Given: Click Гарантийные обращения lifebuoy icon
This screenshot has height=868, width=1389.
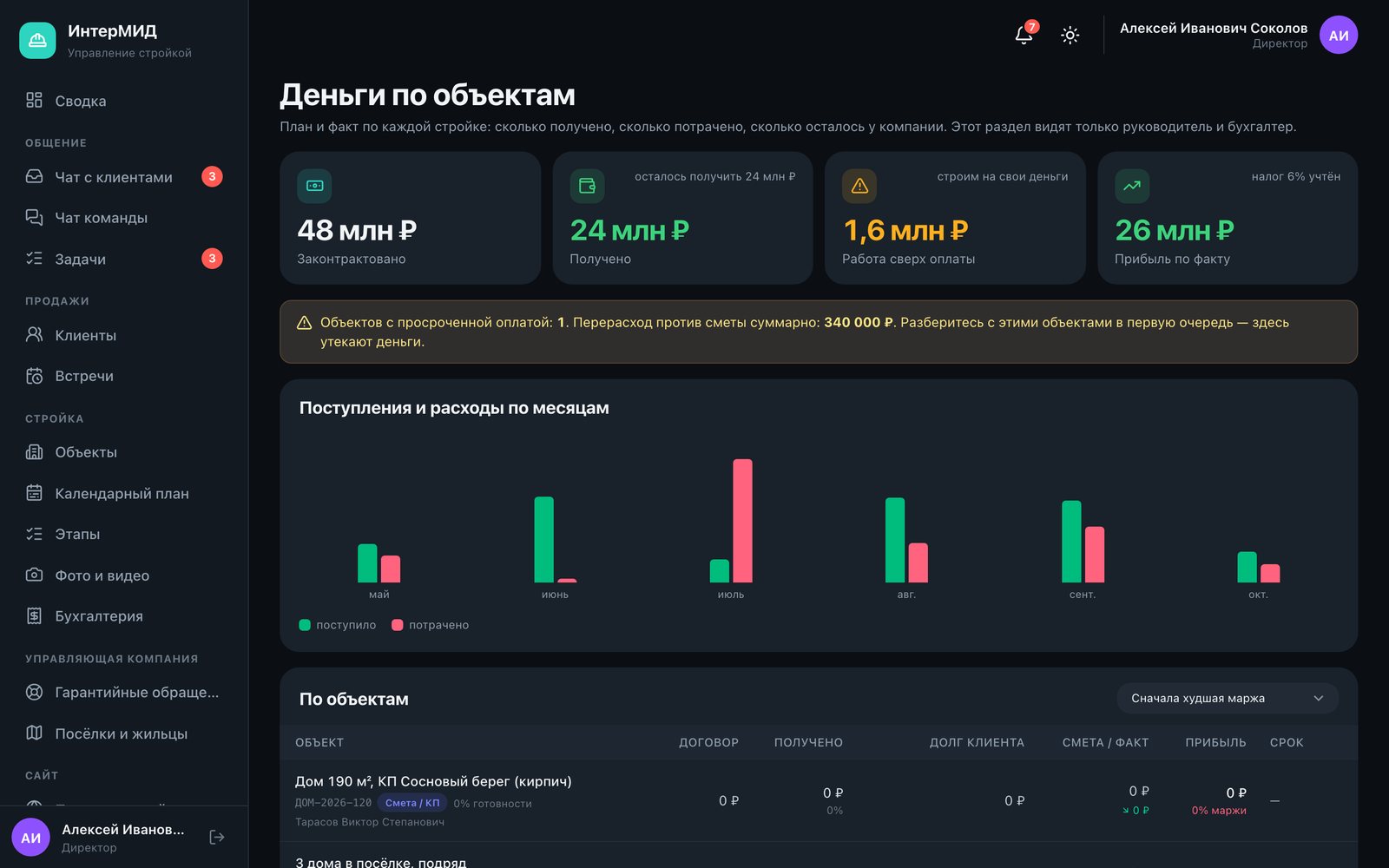Looking at the screenshot, I should 34,692.
